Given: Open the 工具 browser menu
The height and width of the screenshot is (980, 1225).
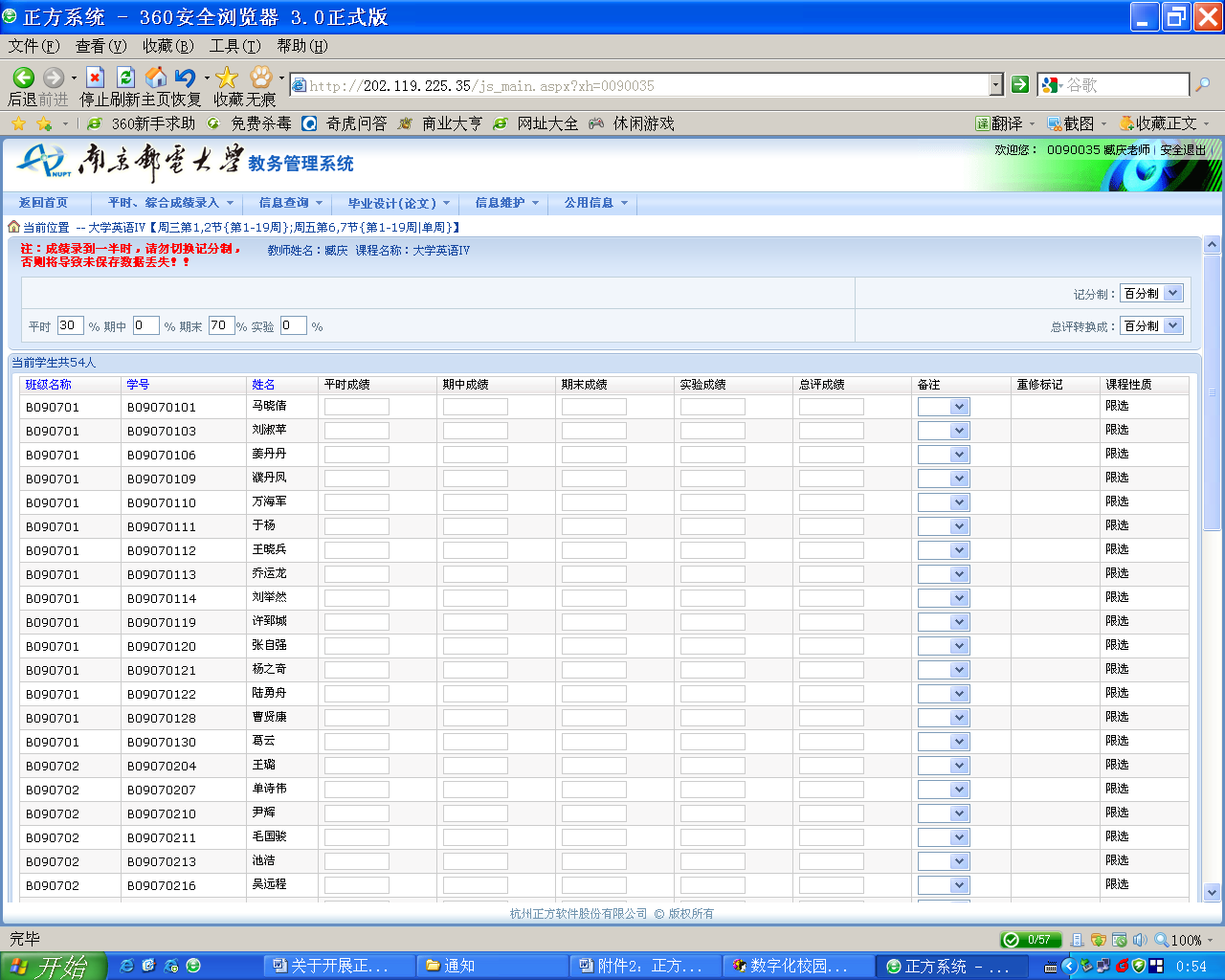Looking at the screenshot, I should coord(234,46).
